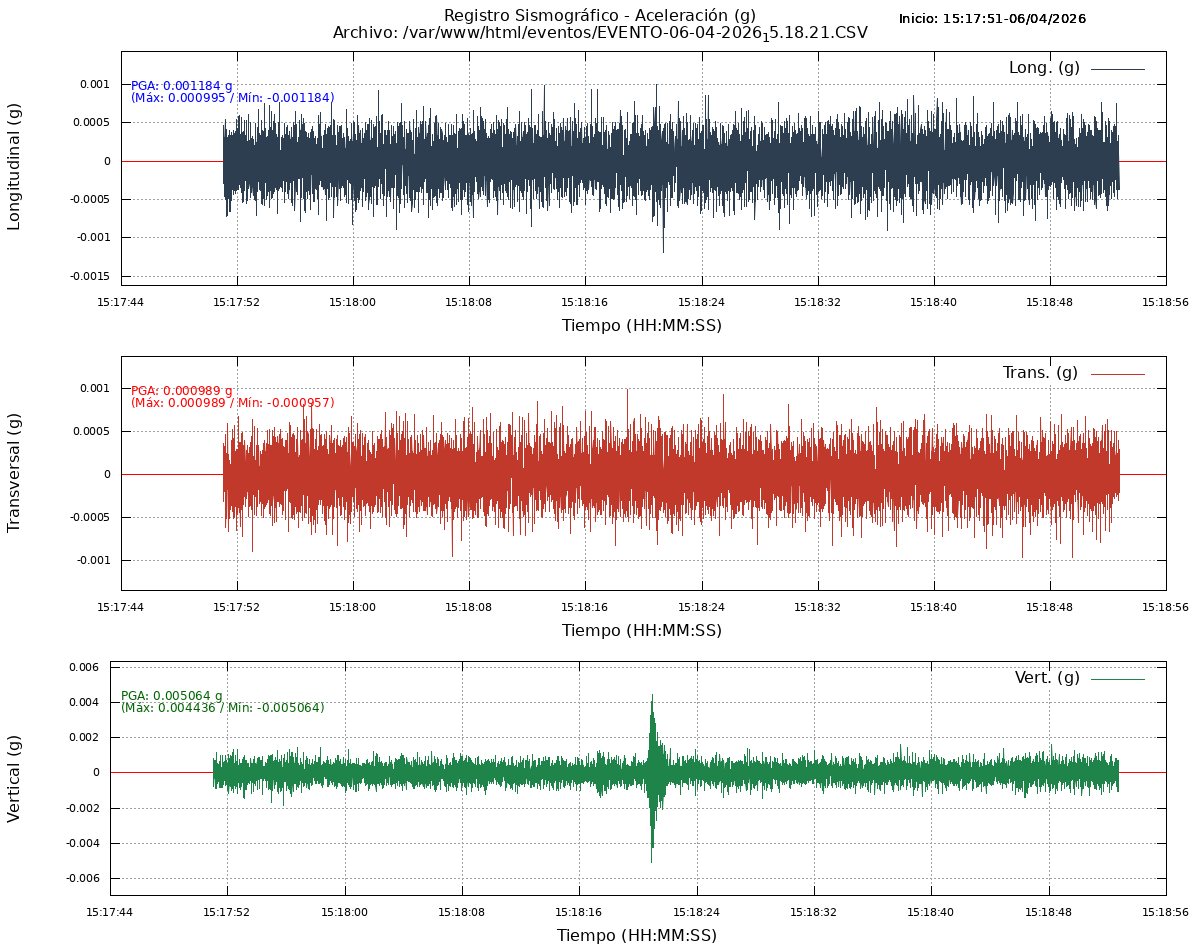
Task: Click the Archivo file path subtitle
Action: tap(600, 33)
